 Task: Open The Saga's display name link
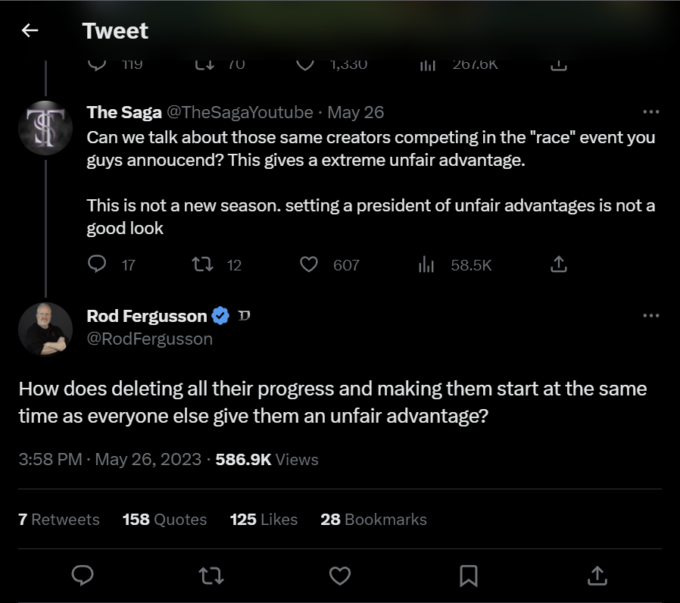(124, 112)
